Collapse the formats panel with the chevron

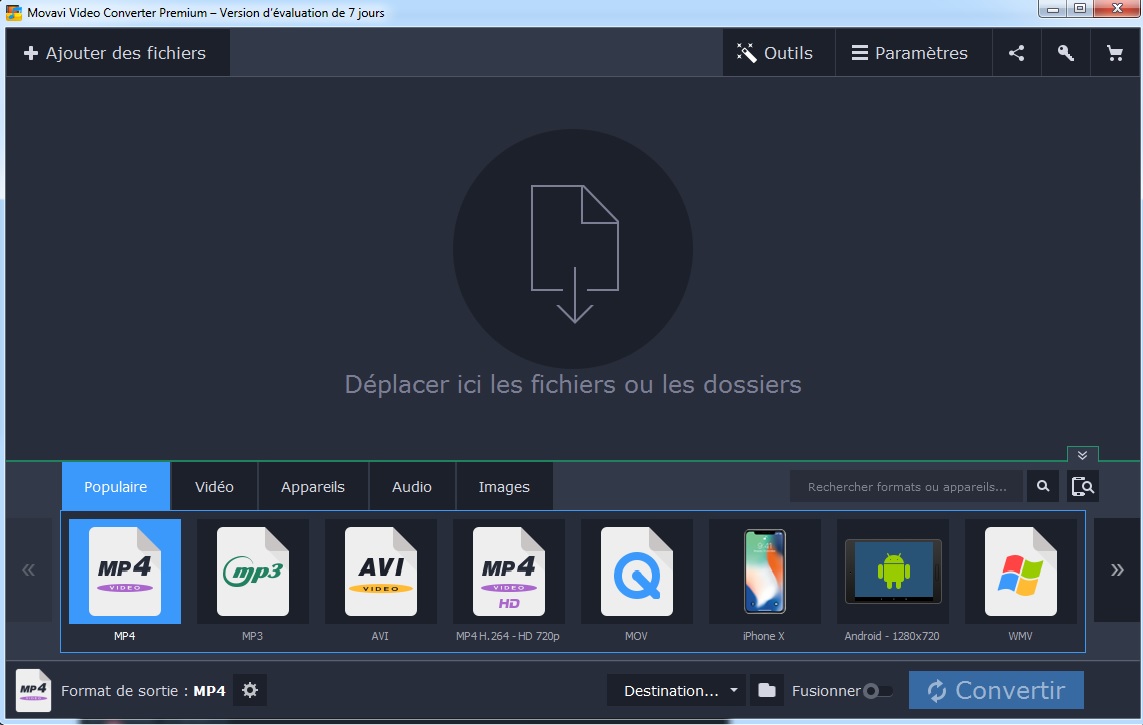coord(1081,454)
